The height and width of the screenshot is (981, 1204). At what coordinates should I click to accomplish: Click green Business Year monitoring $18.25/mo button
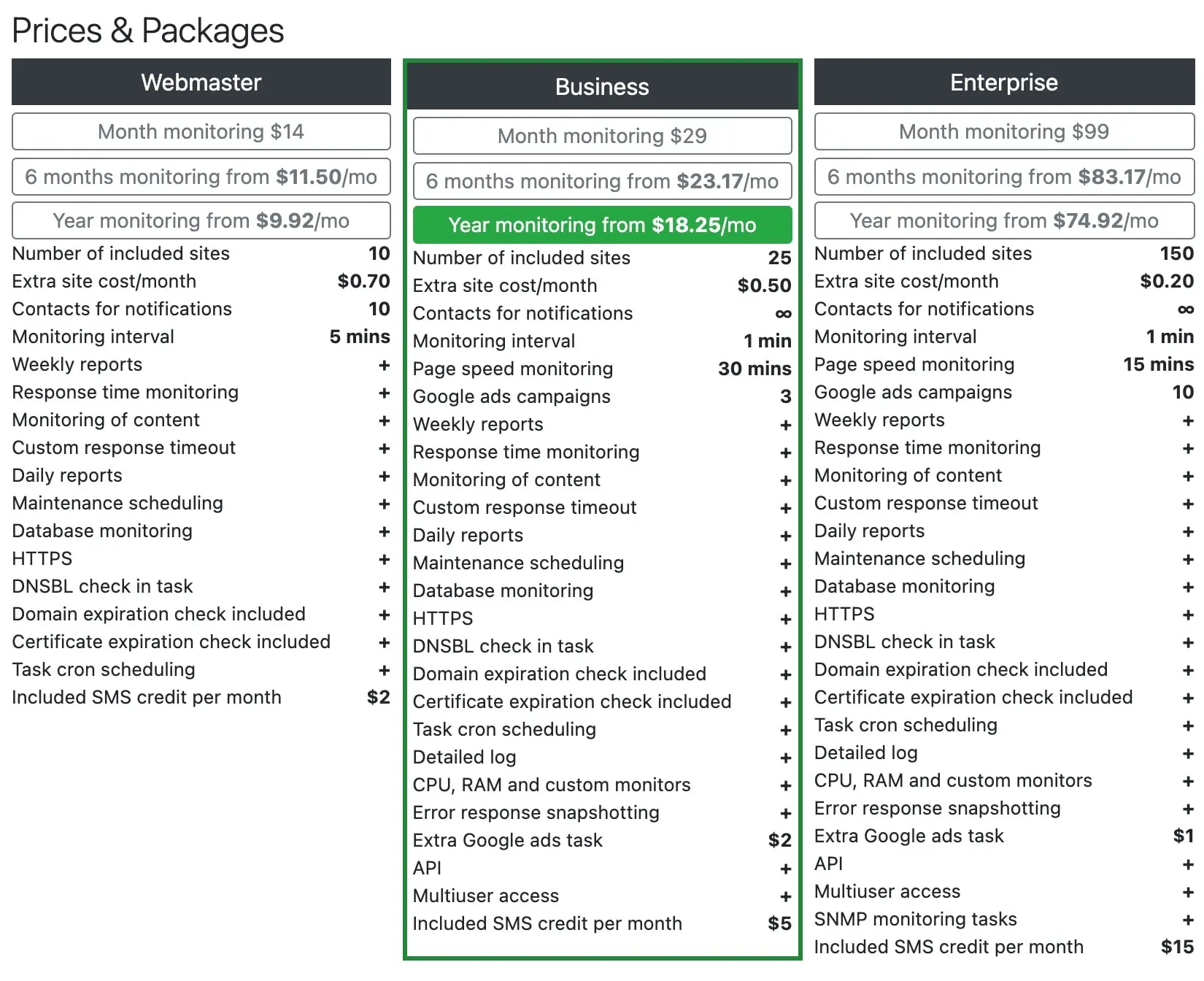pyautogui.click(x=602, y=225)
